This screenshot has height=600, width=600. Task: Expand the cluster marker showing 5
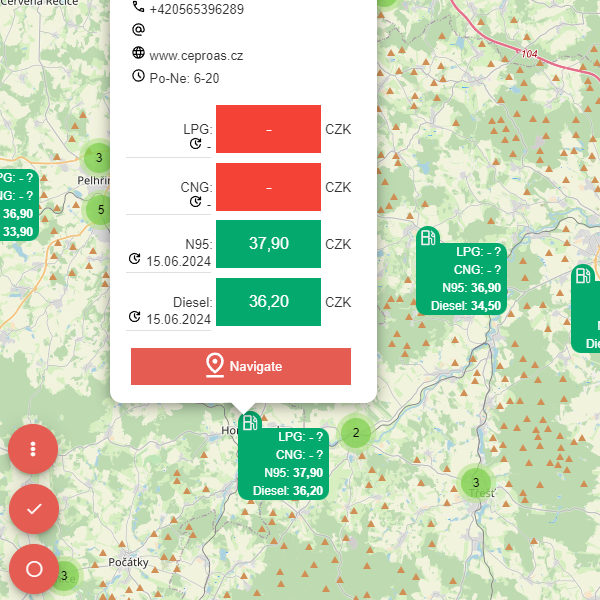100,210
